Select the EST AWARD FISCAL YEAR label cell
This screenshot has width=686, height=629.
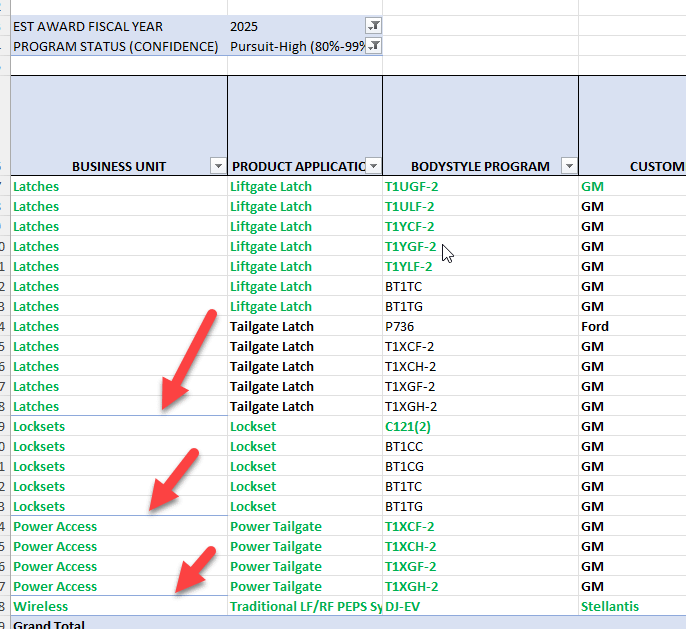pyautogui.click(x=88, y=26)
